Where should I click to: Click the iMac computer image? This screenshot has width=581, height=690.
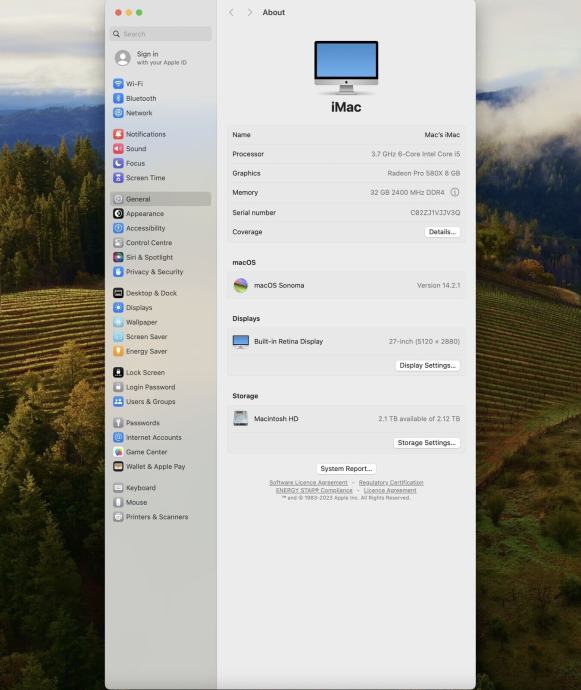tap(346, 67)
